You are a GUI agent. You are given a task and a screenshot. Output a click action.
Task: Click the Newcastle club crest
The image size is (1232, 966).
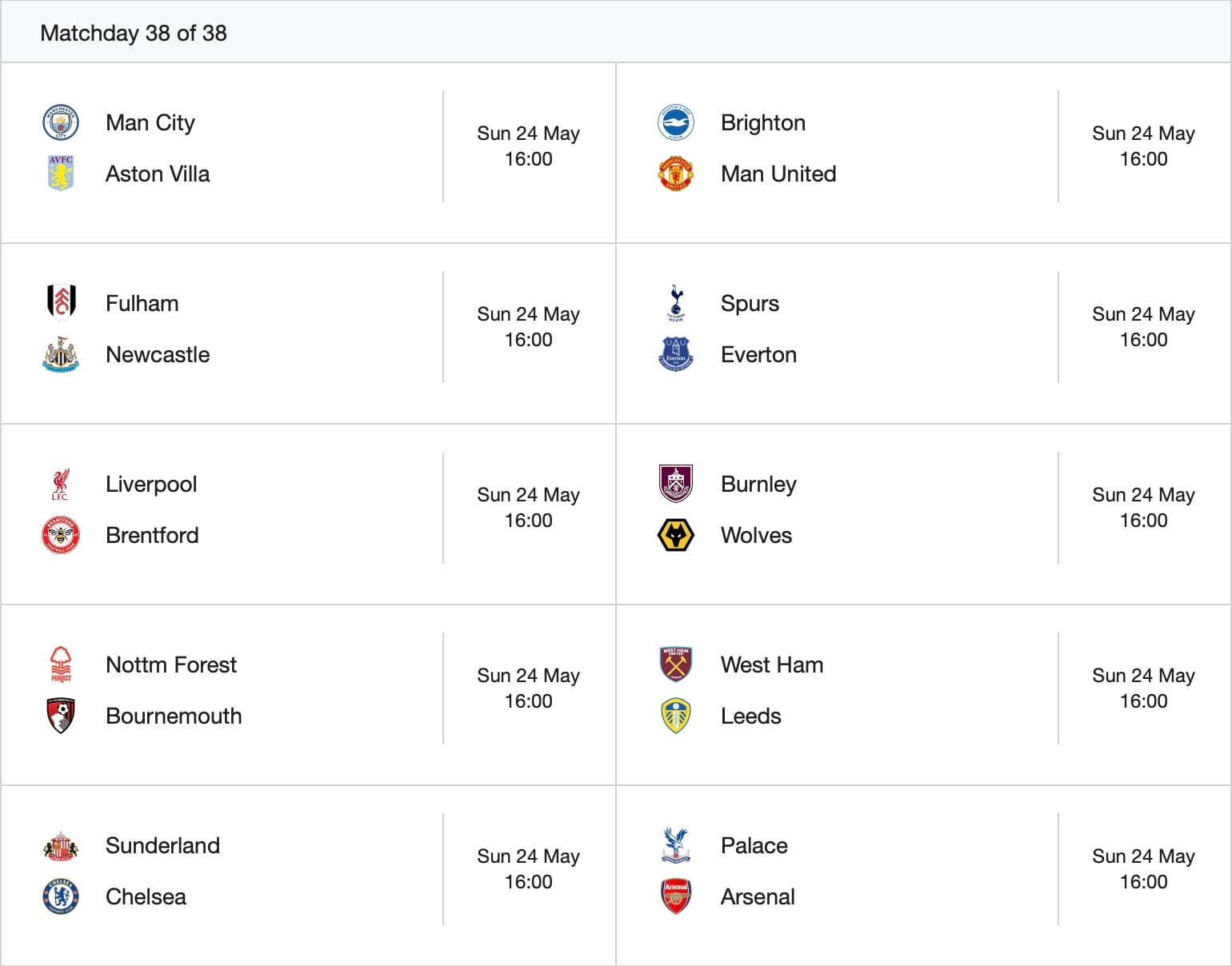61,354
